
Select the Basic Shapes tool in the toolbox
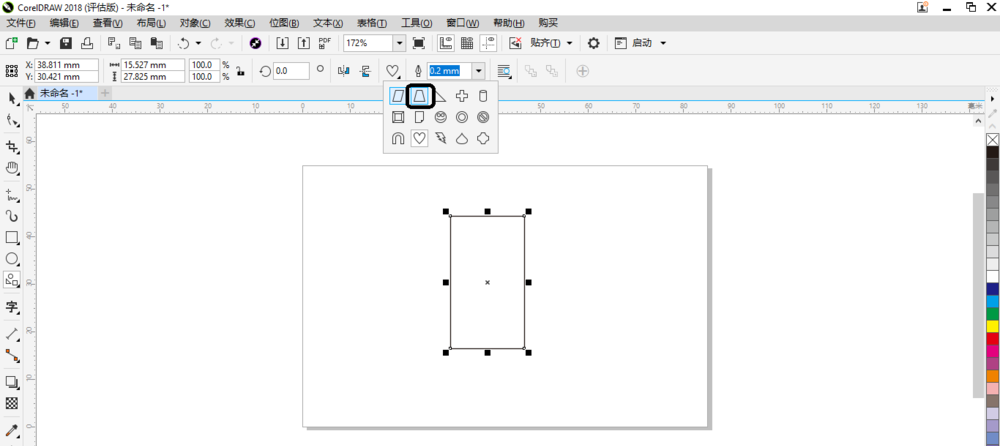pyautogui.click(x=11, y=279)
